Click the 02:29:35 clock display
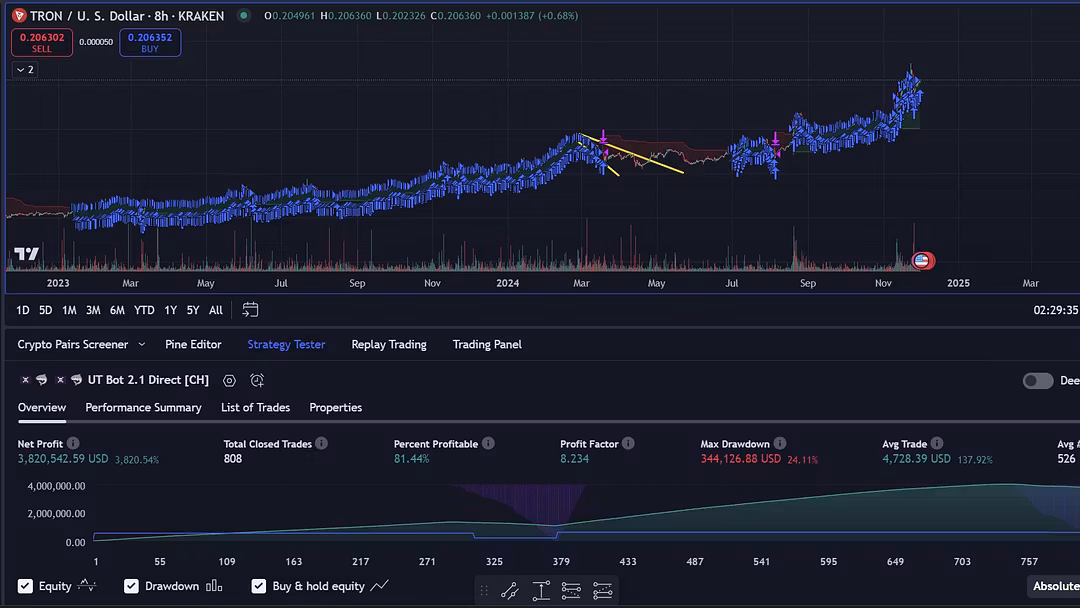Viewport: 1080px width, 608px height. 1056,310
